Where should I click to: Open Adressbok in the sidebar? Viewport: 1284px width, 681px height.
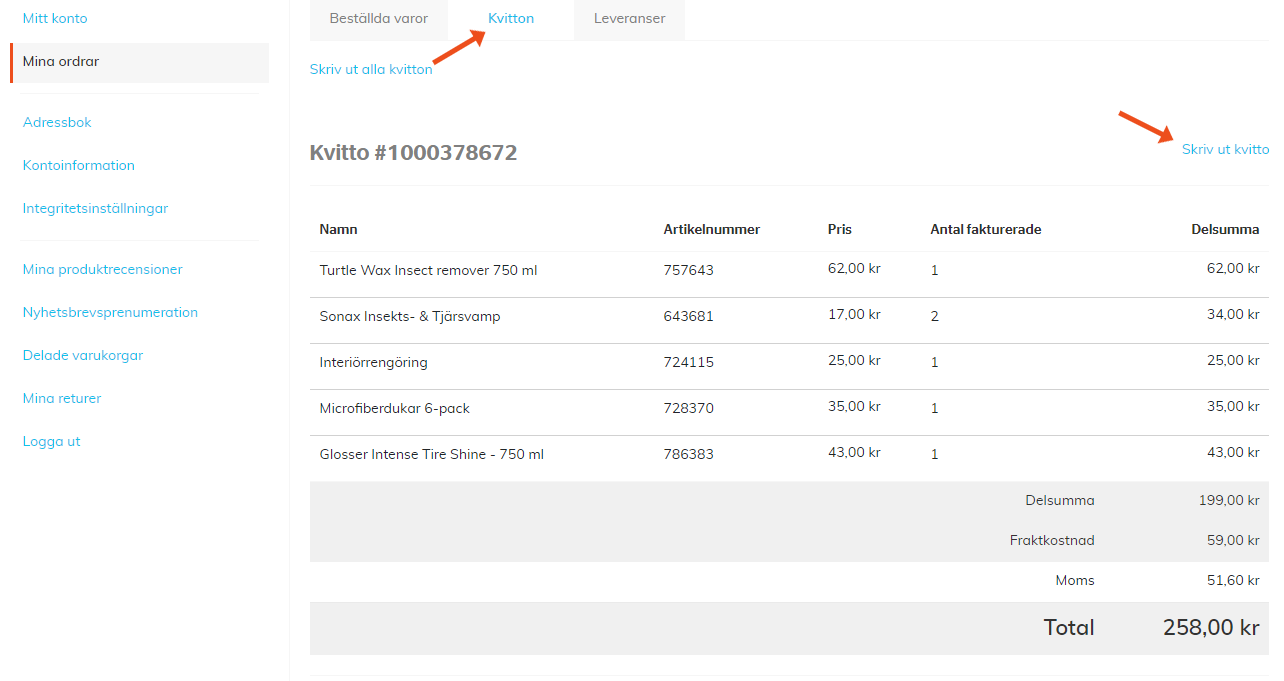click(57, 122)
